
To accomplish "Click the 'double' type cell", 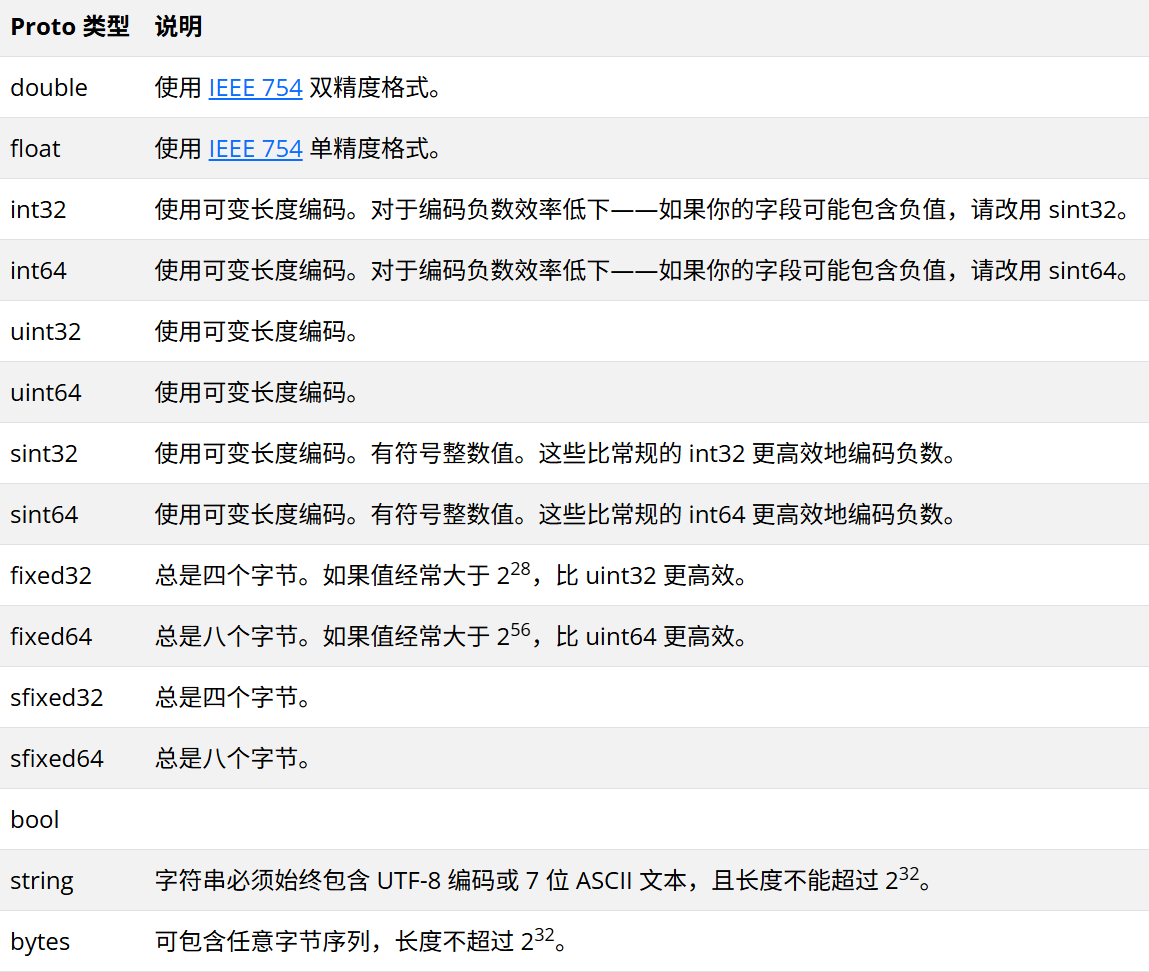I will coord(49,88).
